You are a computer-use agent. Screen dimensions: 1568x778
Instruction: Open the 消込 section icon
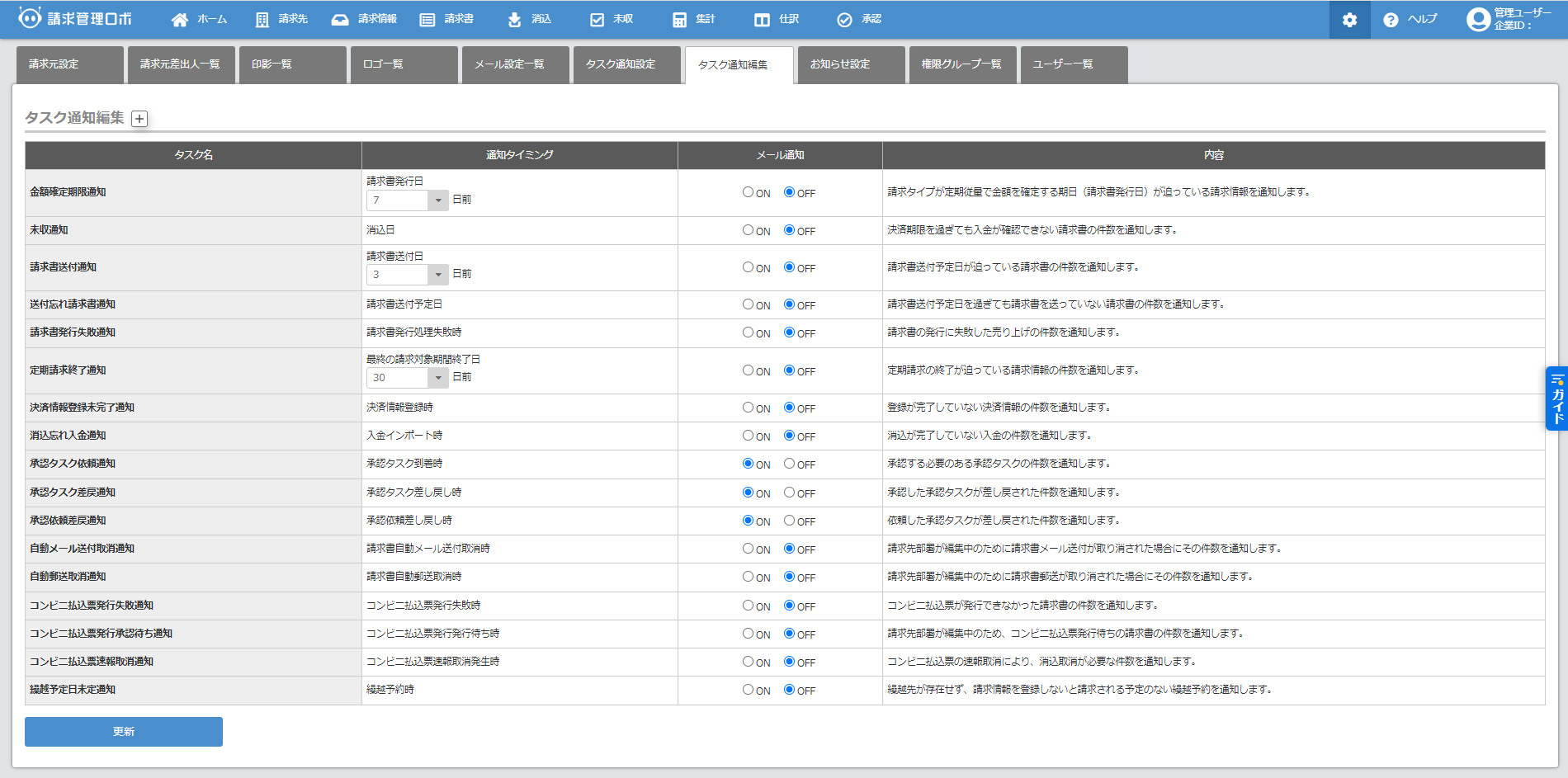513,18
